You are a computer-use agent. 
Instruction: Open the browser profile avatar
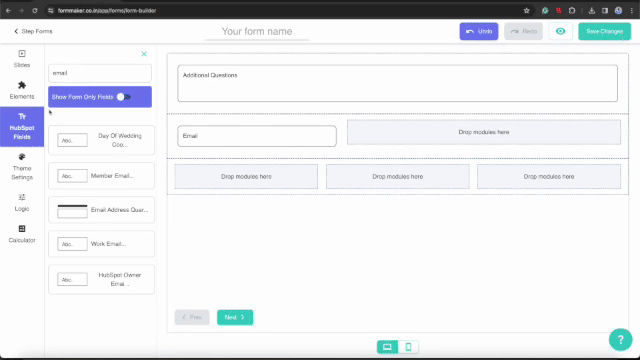pyautogui.click(x=618, y=11)
